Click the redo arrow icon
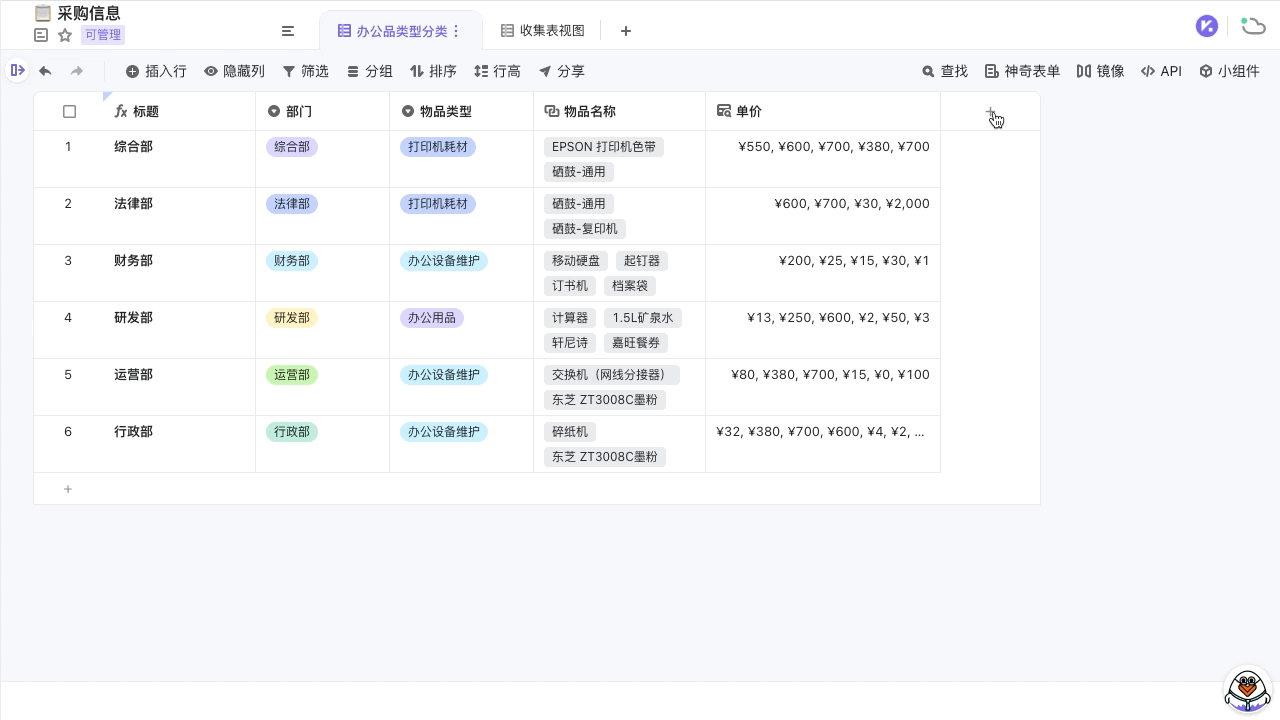Viewport: 1280px width, 720px height. pos(77,71)
